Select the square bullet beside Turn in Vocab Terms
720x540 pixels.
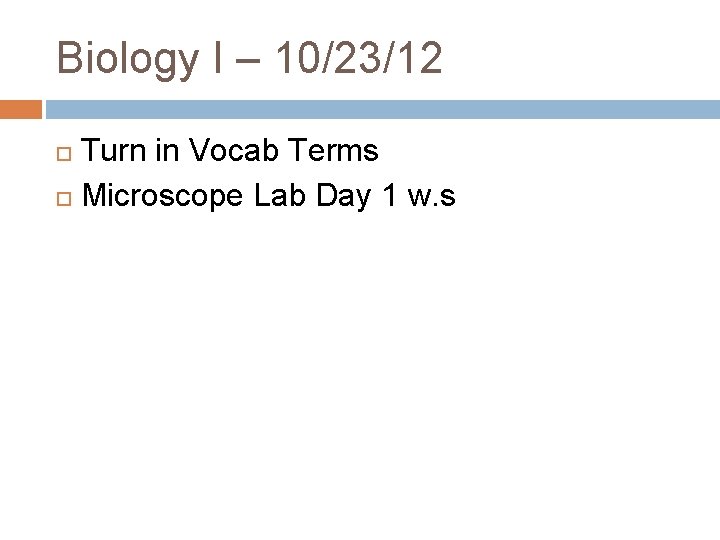point(64,154)
